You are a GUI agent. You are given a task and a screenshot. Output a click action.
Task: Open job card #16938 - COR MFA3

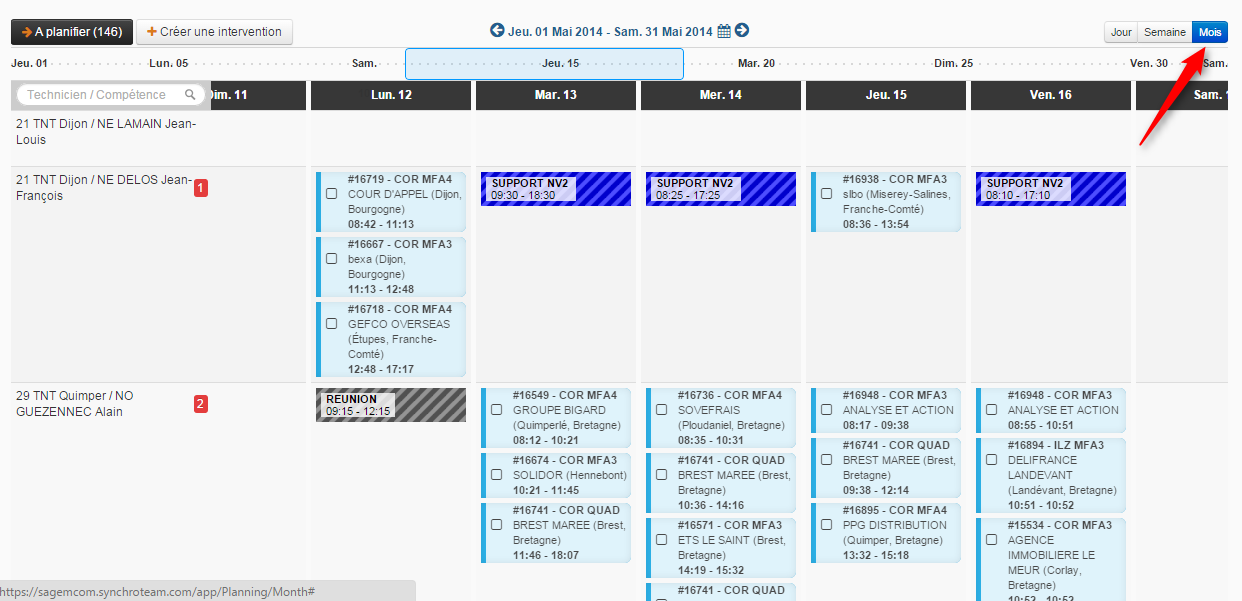(x=886, y=202)
